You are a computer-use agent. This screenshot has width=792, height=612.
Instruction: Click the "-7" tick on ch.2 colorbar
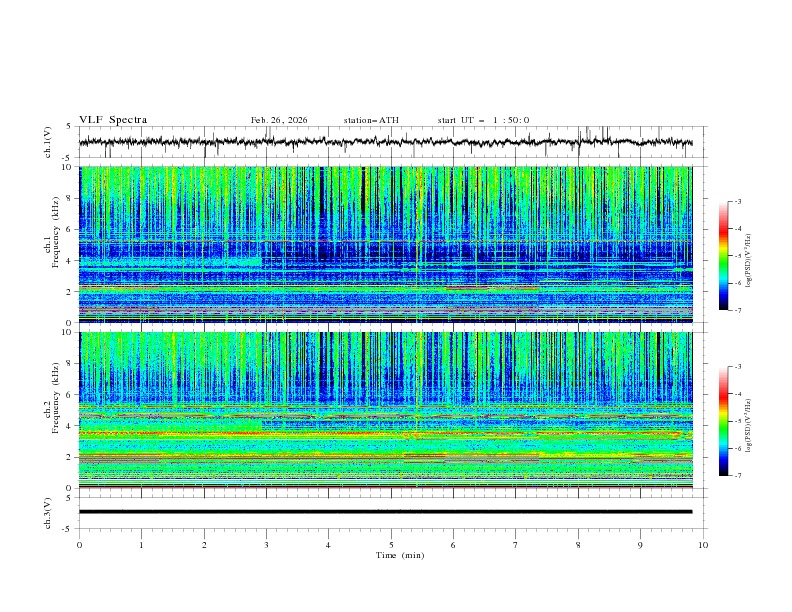(x=738, y=475)
